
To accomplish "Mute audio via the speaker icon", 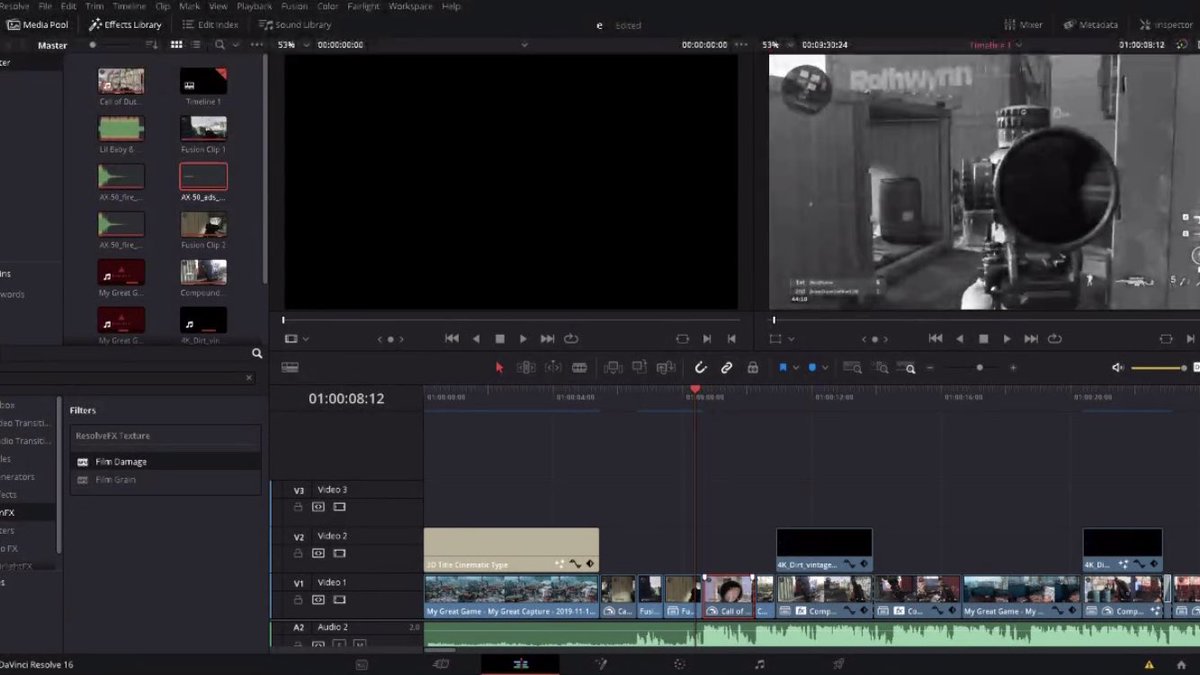I will [x=1118, y=368].
